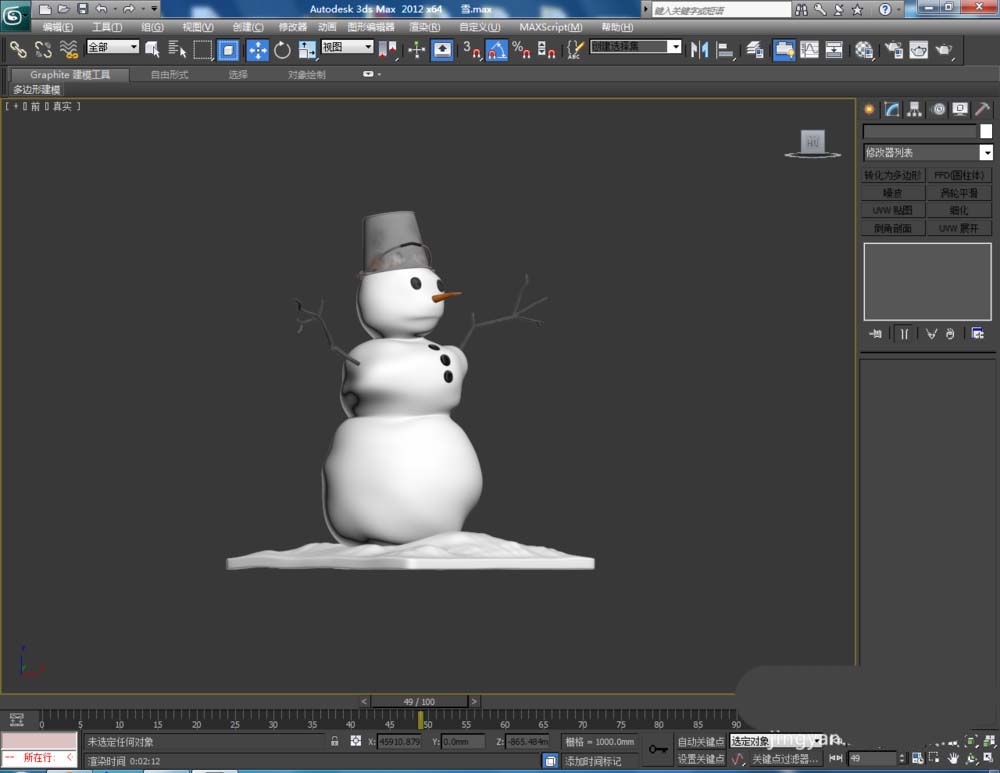Open the 工具(T) menu
The width and height of the screenshot is (1000, 773).
107,27
